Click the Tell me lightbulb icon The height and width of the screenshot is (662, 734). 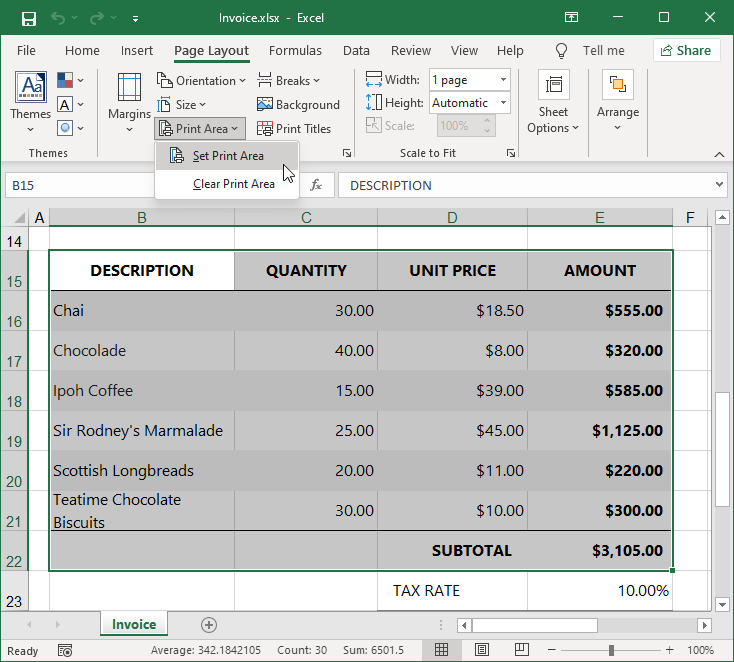pyautogui.click(x=562, y=51)
